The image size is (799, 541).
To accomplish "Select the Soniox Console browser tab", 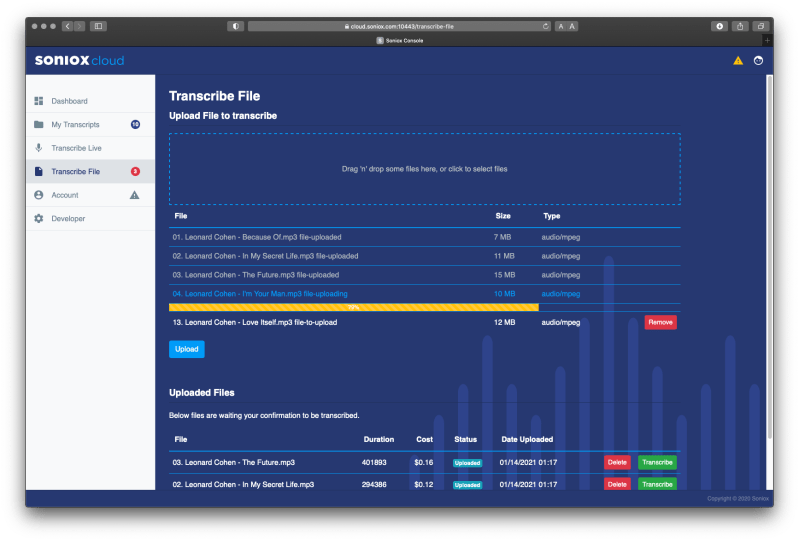I will click(x=400, y=40).
